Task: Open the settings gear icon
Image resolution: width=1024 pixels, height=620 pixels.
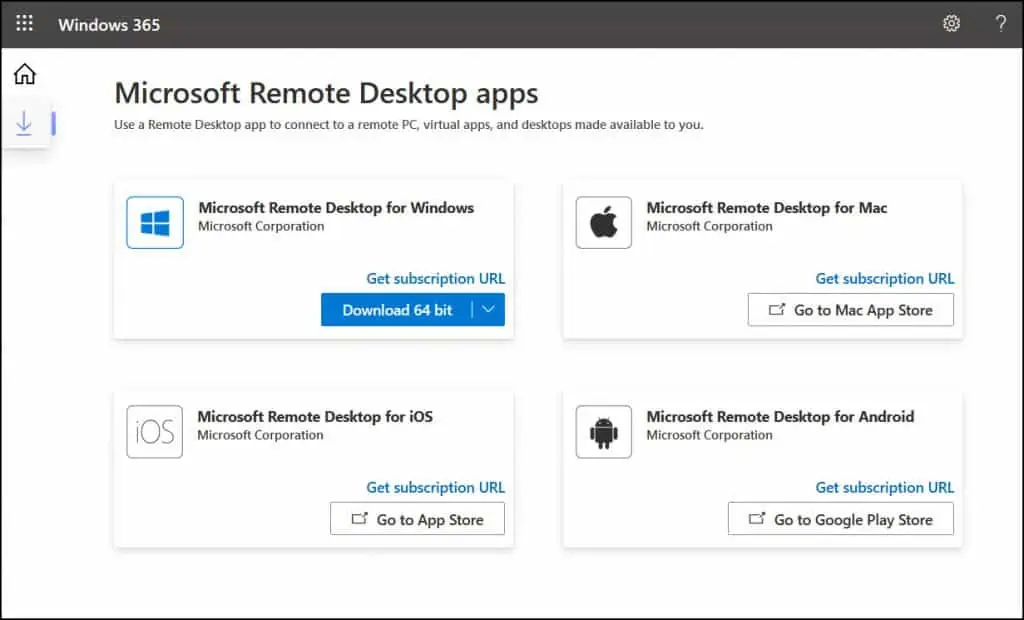Action: coord(951,24)
